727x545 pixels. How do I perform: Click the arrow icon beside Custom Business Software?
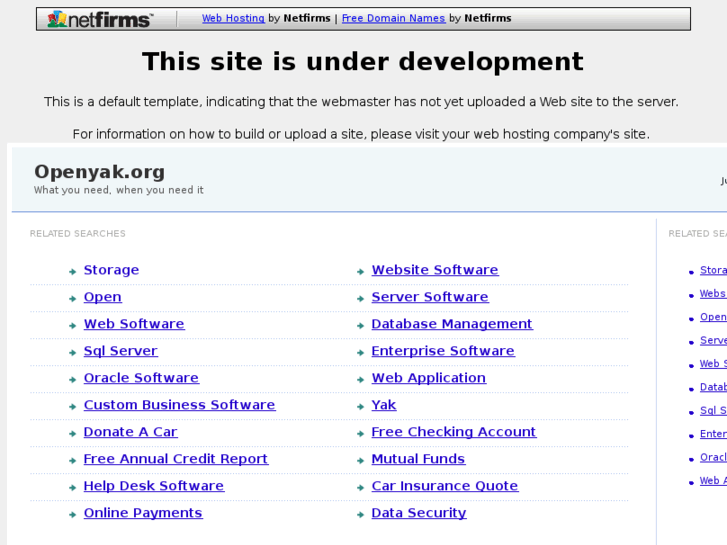[72, 406]
